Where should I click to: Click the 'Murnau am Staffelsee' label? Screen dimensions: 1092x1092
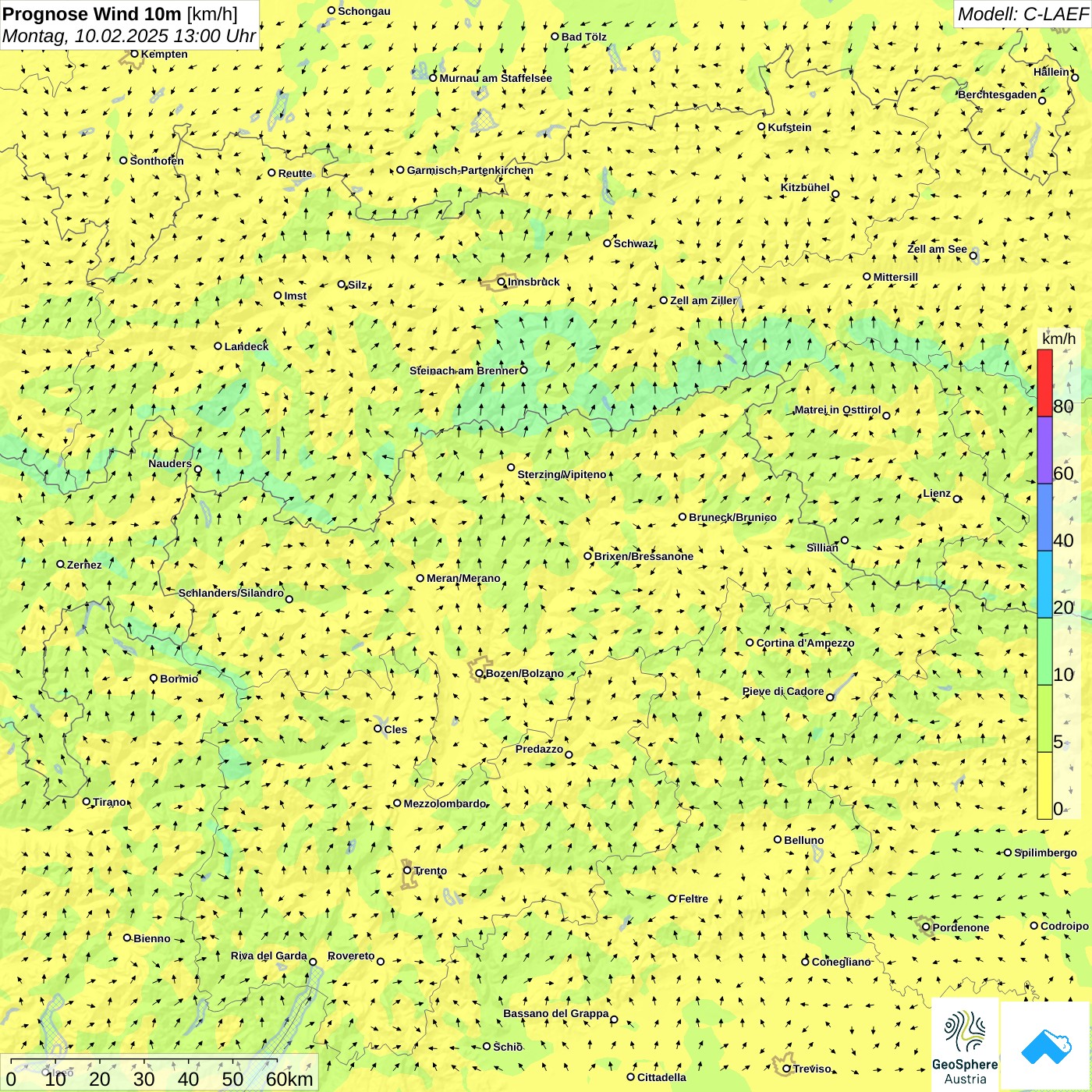495,78
